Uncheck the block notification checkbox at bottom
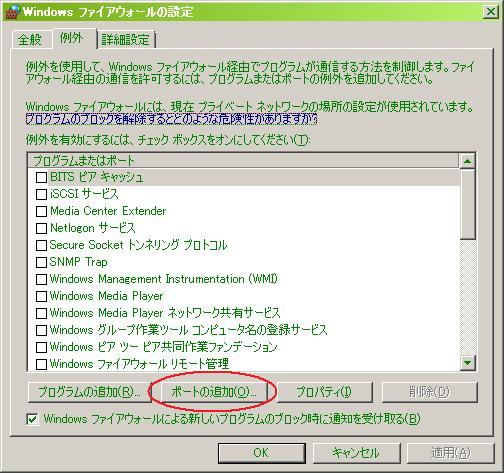The width and height of the screenshot is (504, 473). click(x=32, y=419)
